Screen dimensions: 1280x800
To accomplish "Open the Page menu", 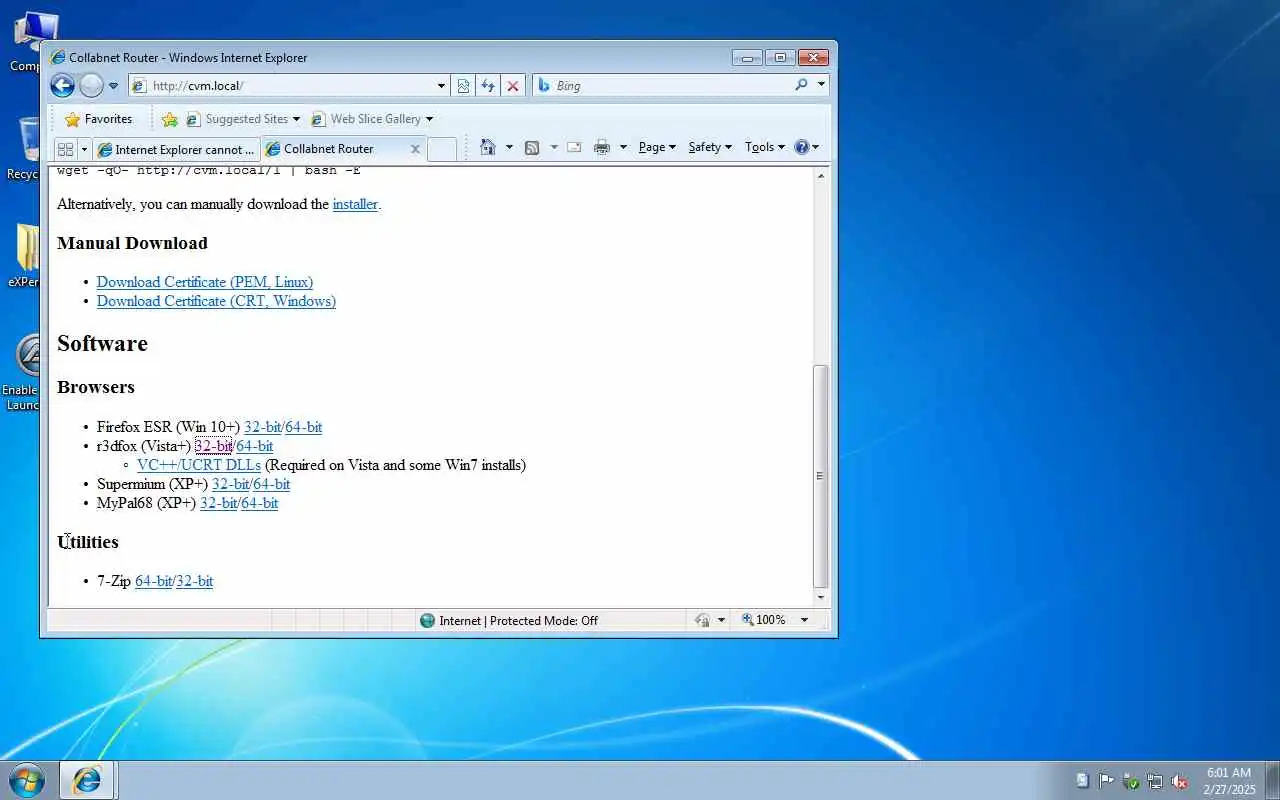I will (657, 147).
